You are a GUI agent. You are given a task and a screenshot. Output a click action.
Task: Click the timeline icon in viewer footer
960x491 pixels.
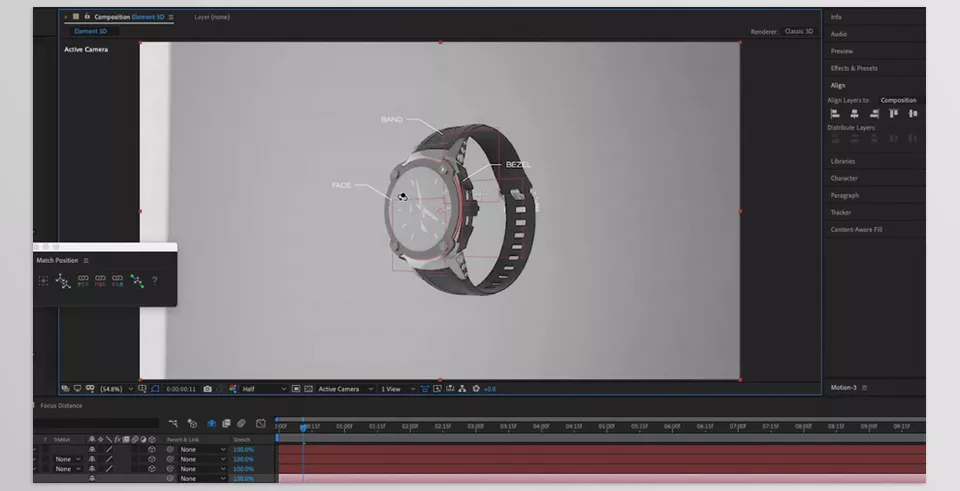point(449,389)
